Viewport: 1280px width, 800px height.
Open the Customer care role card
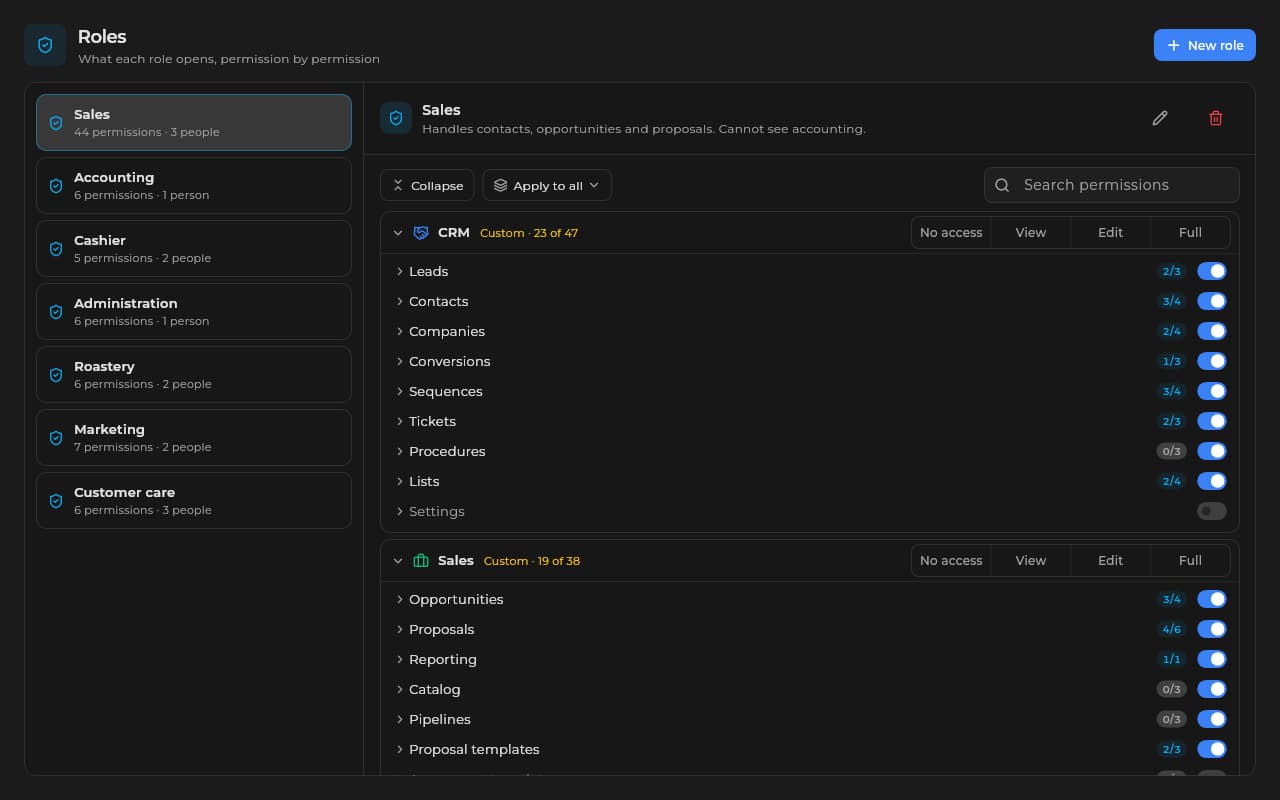tap(194, 500)
